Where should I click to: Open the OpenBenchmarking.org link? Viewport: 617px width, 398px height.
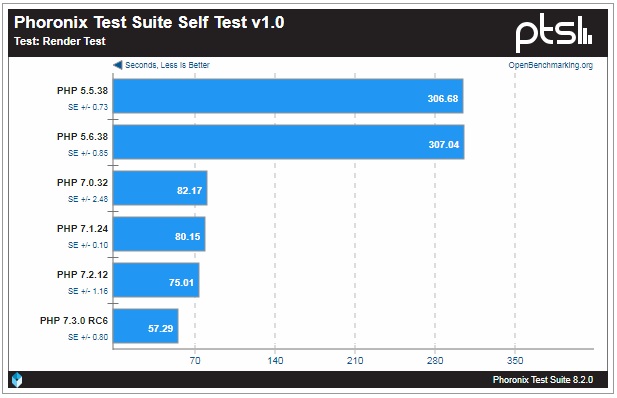click(550, 65)
